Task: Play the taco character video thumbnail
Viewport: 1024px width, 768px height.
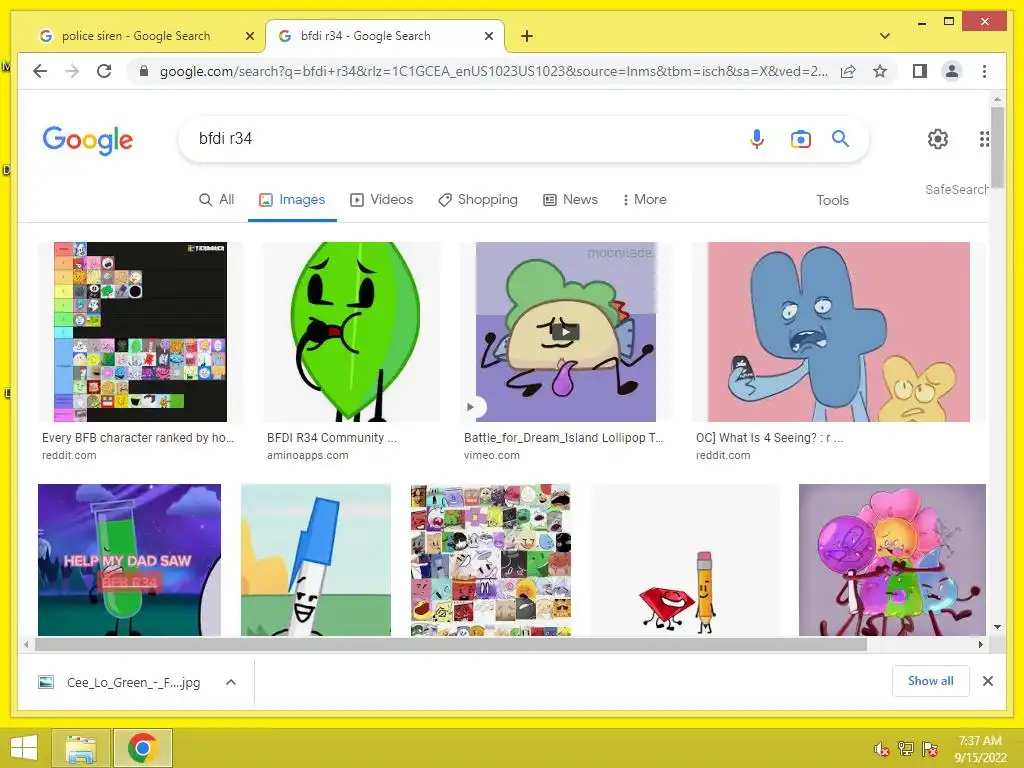Action: pos(566,332)
